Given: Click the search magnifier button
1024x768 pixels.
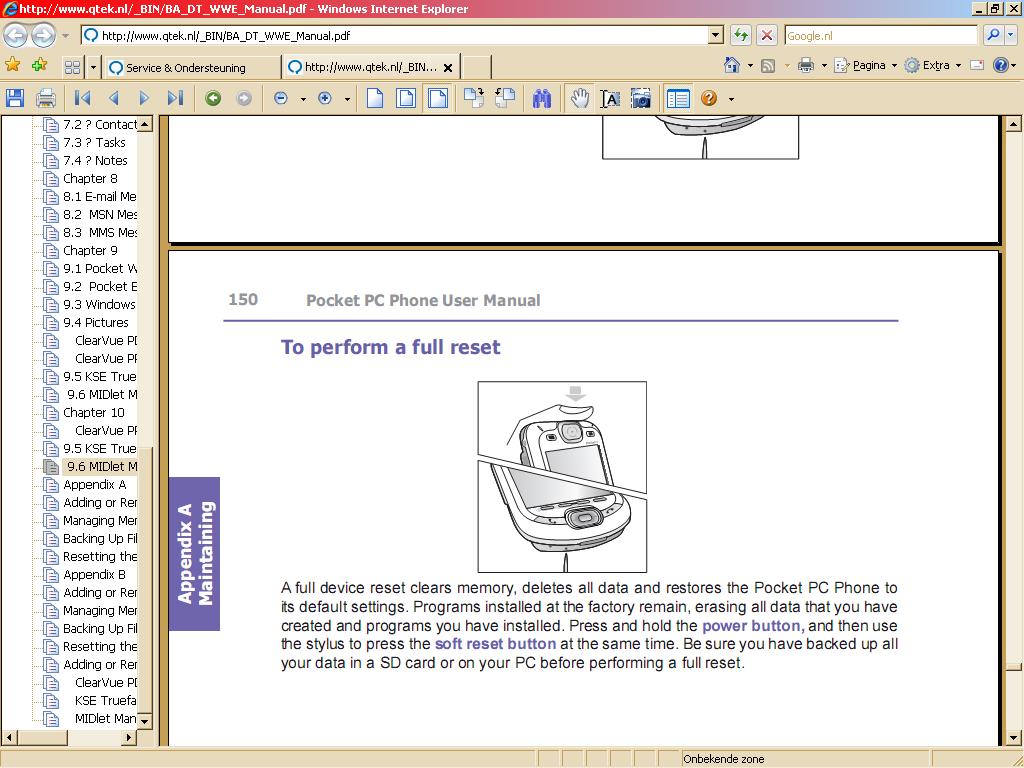Looking at the screenshot, I should [993, 35].
